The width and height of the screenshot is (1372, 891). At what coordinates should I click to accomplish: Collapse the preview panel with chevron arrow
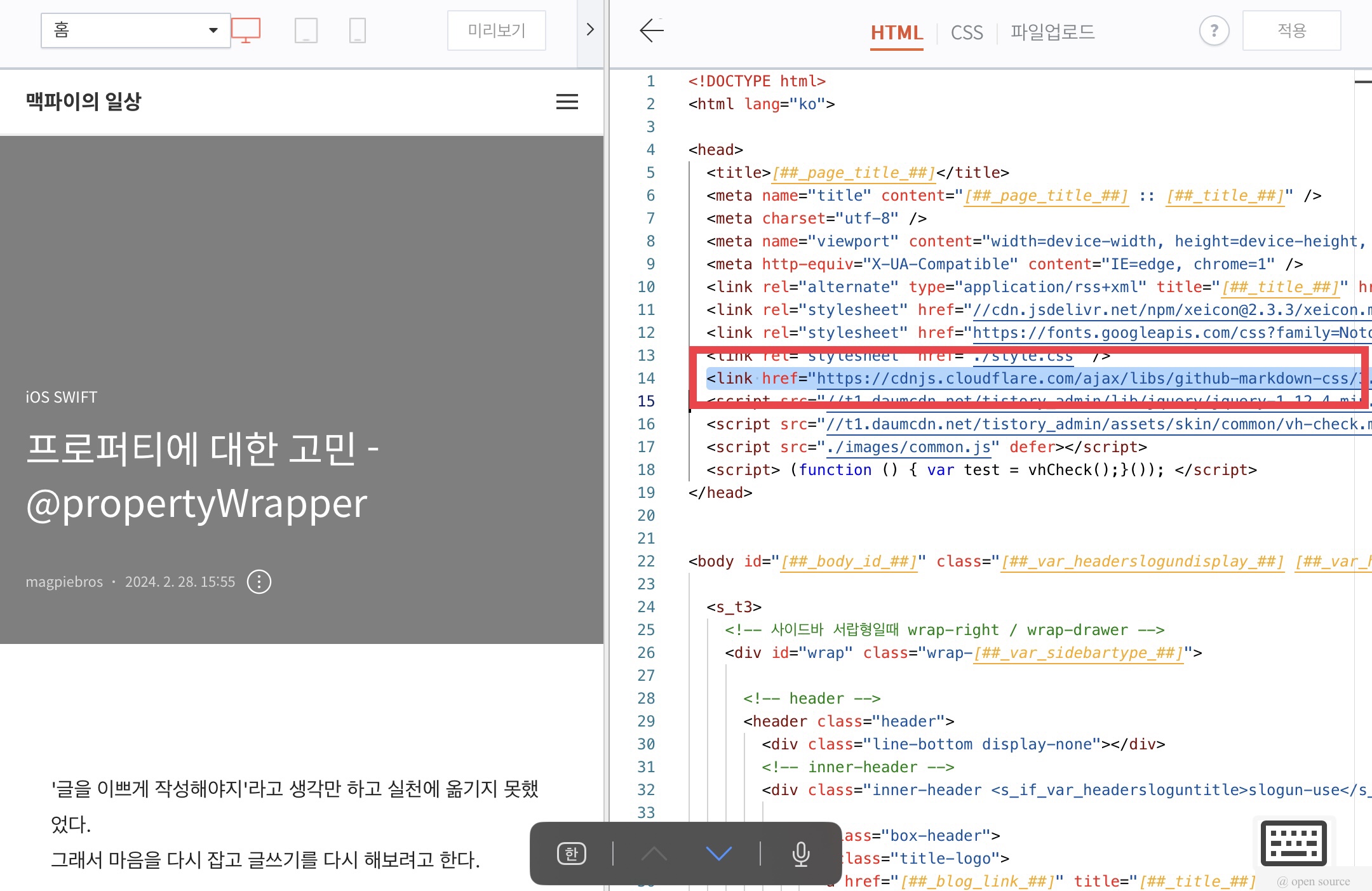[589, 30]
